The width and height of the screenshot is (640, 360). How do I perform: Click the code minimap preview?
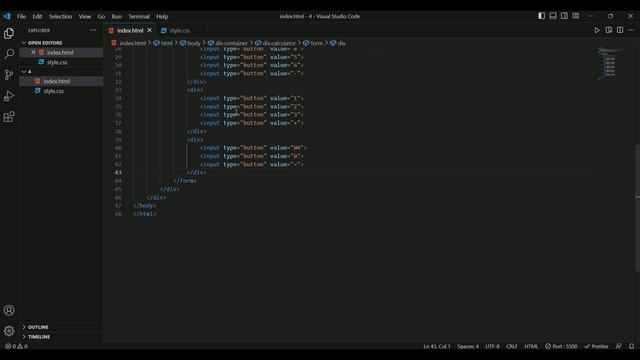[609, 63]
